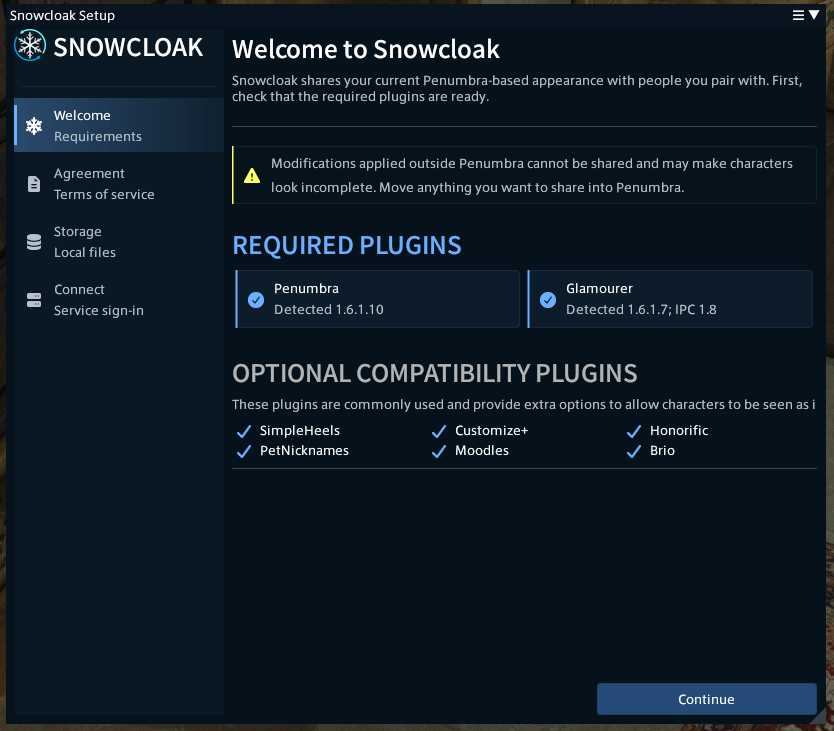The image size is (834, 731).
Task: Click Penumbra's blue check circle icon
Action: click(256, 300)
